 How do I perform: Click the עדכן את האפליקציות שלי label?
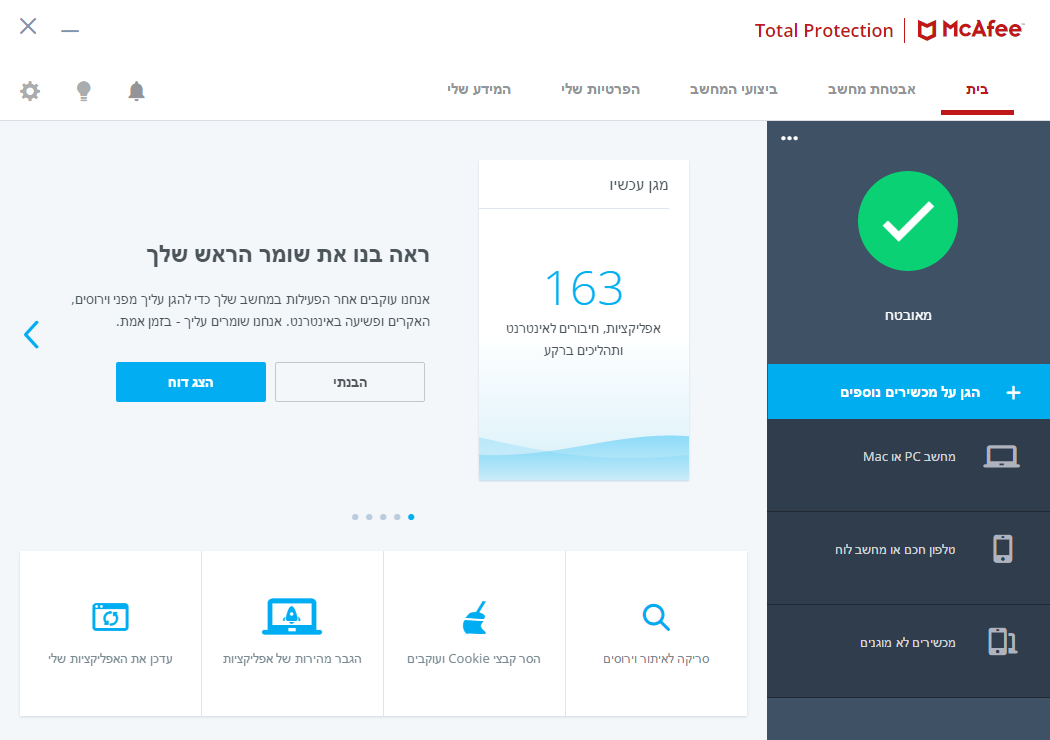[x=110, y=659]
